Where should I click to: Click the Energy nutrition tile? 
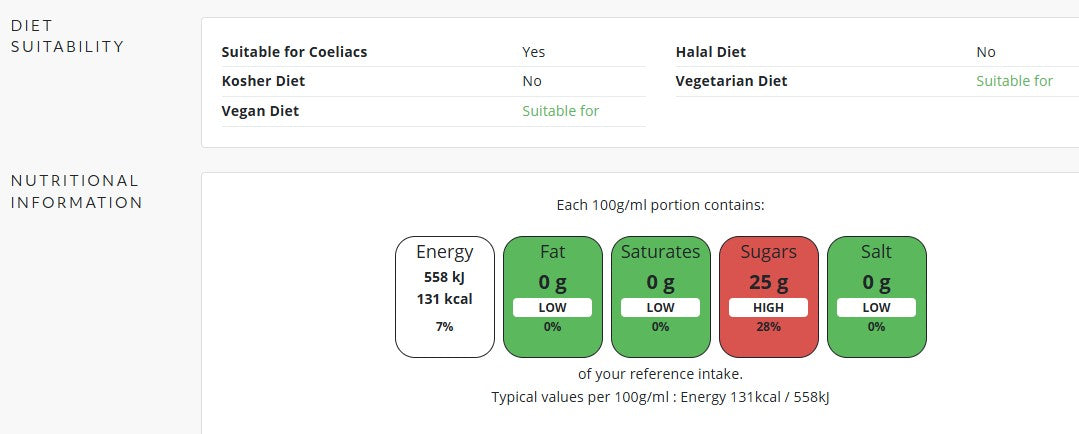coord(445,297)
